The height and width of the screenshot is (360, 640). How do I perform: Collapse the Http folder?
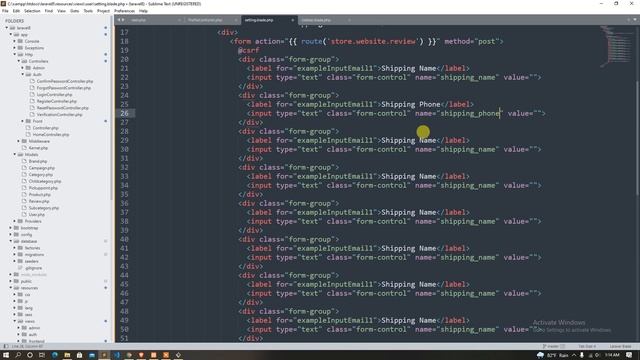click(15, 54)
